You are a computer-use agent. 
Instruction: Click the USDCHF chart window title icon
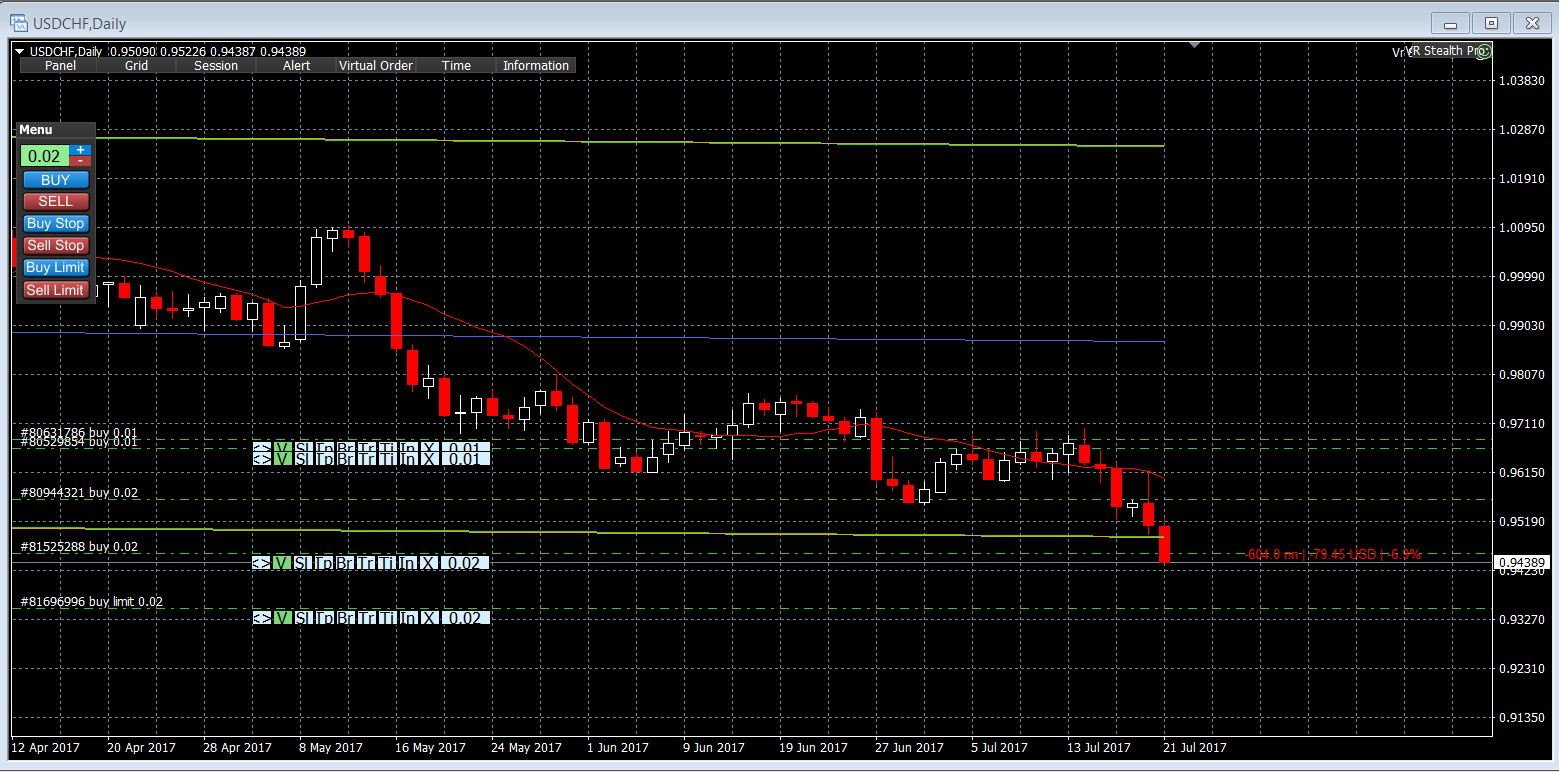19,22
